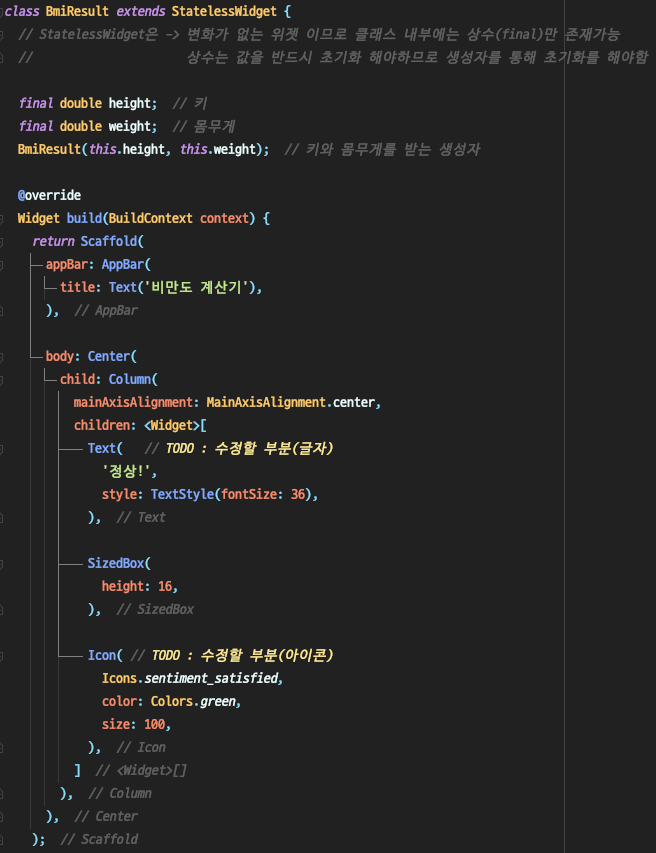Select "BmiResult" in the class declaration

click(x=77, y=11)
